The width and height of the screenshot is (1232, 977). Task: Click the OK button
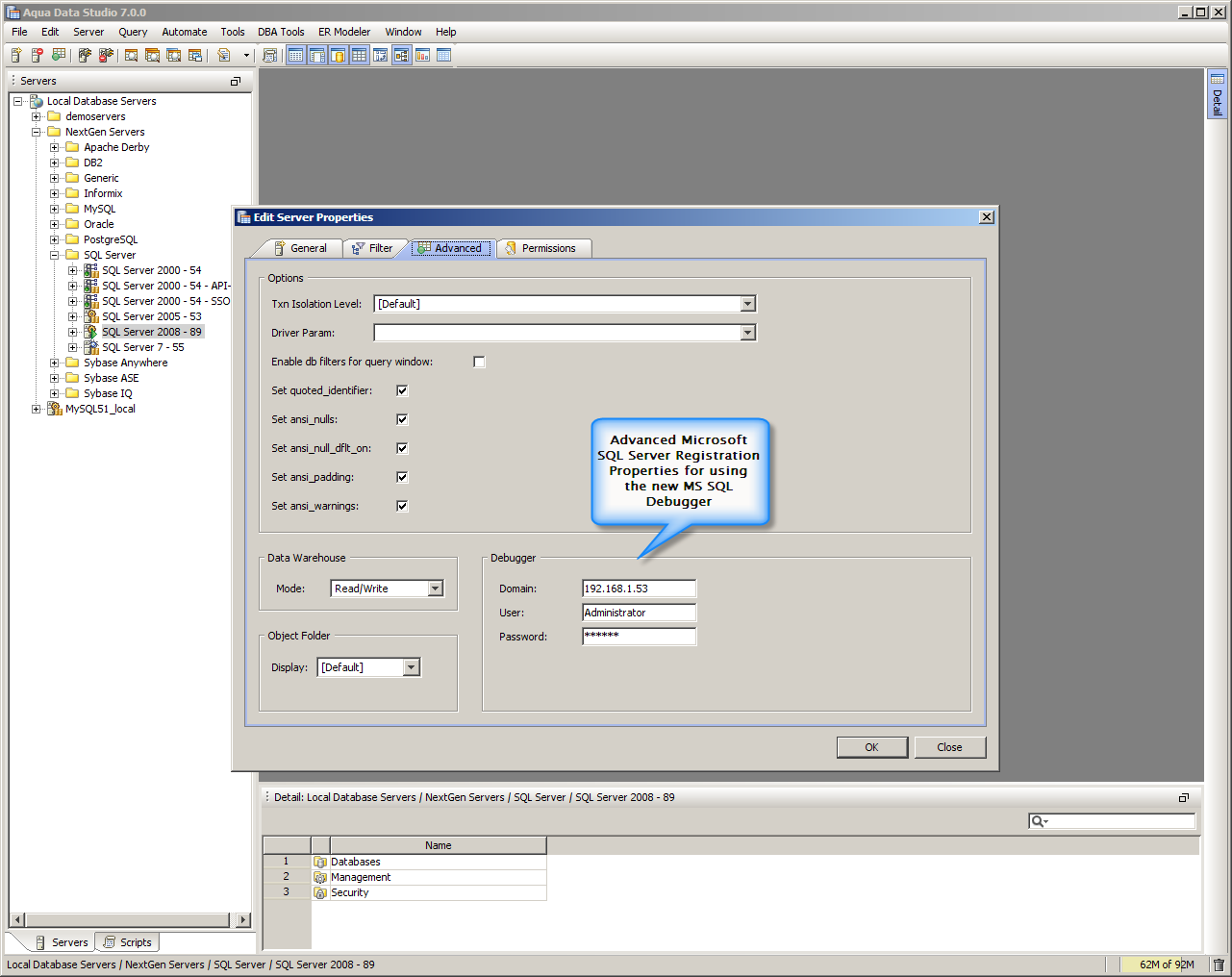pos(871,747)
